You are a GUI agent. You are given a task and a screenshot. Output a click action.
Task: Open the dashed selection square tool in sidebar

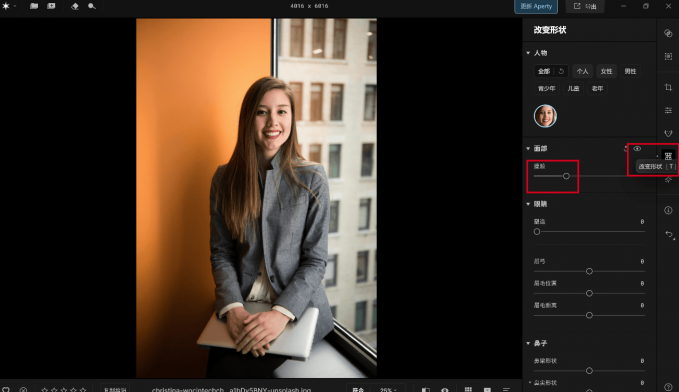click(x=668, y=56)
